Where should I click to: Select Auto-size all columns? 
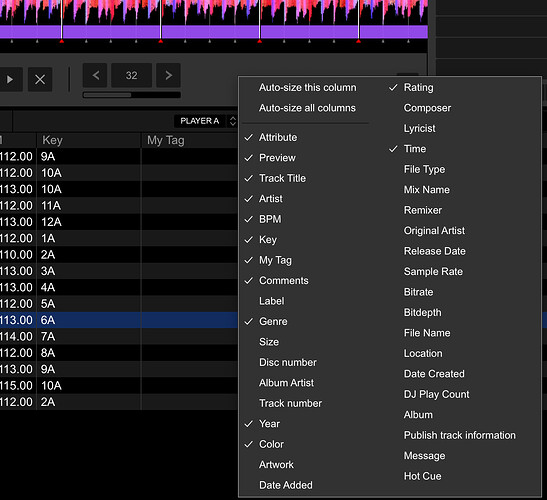coord(307,108)
